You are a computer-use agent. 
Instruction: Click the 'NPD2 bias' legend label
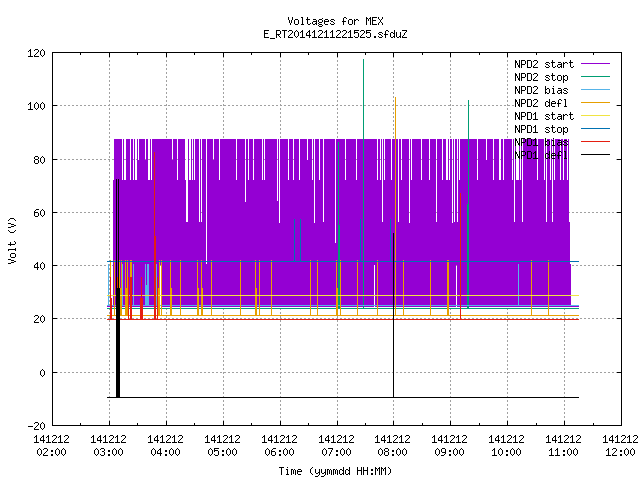tap(541, 90)
